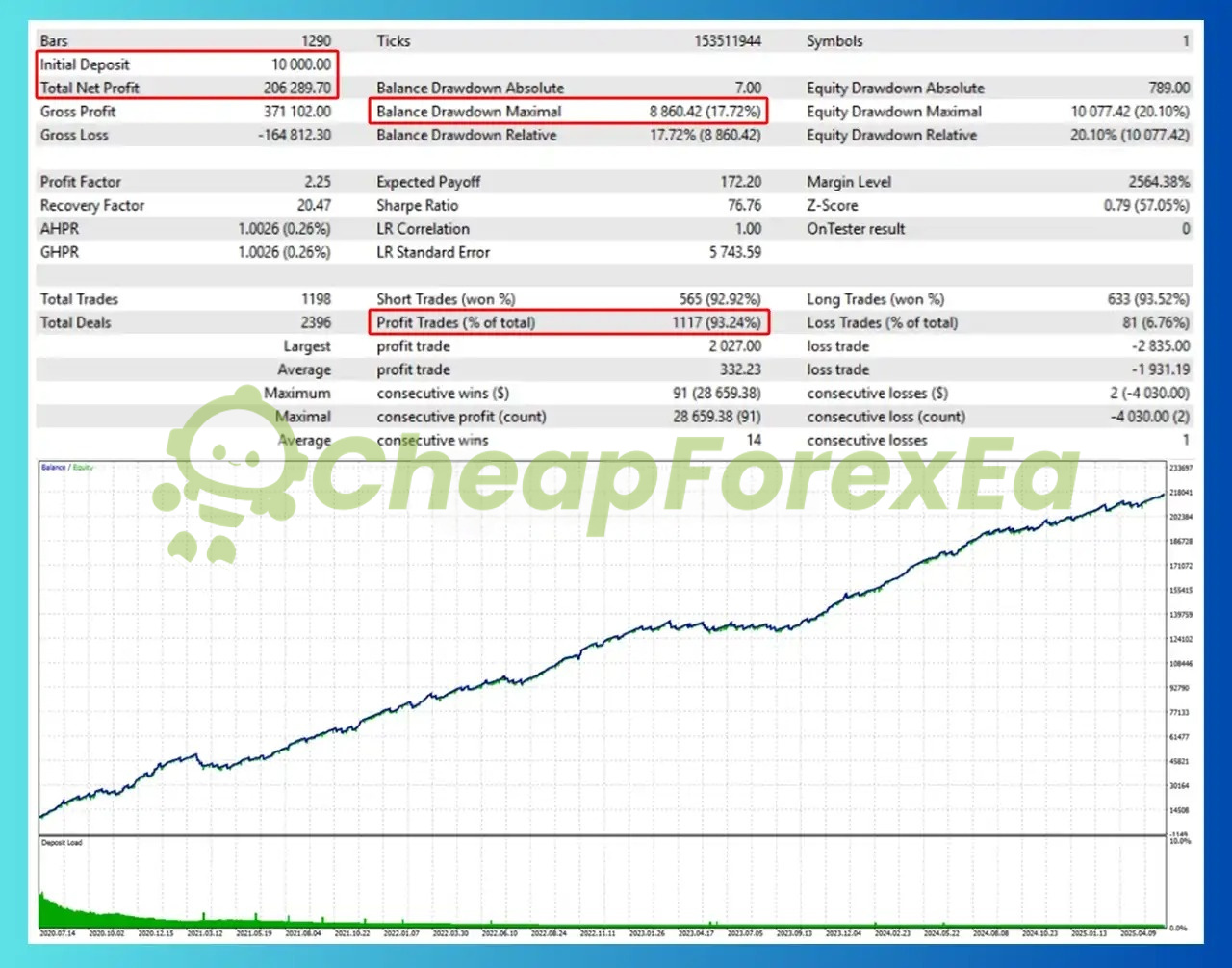Select the Total Net Profit value 206 289.70
The height and width of the screenshot is (968, 1232).
[297, 88]
